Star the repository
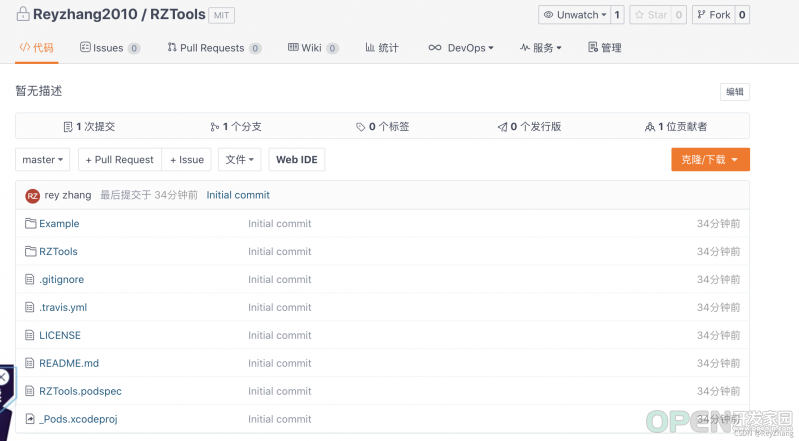The image size is (799, 441). tap(651, 15)
